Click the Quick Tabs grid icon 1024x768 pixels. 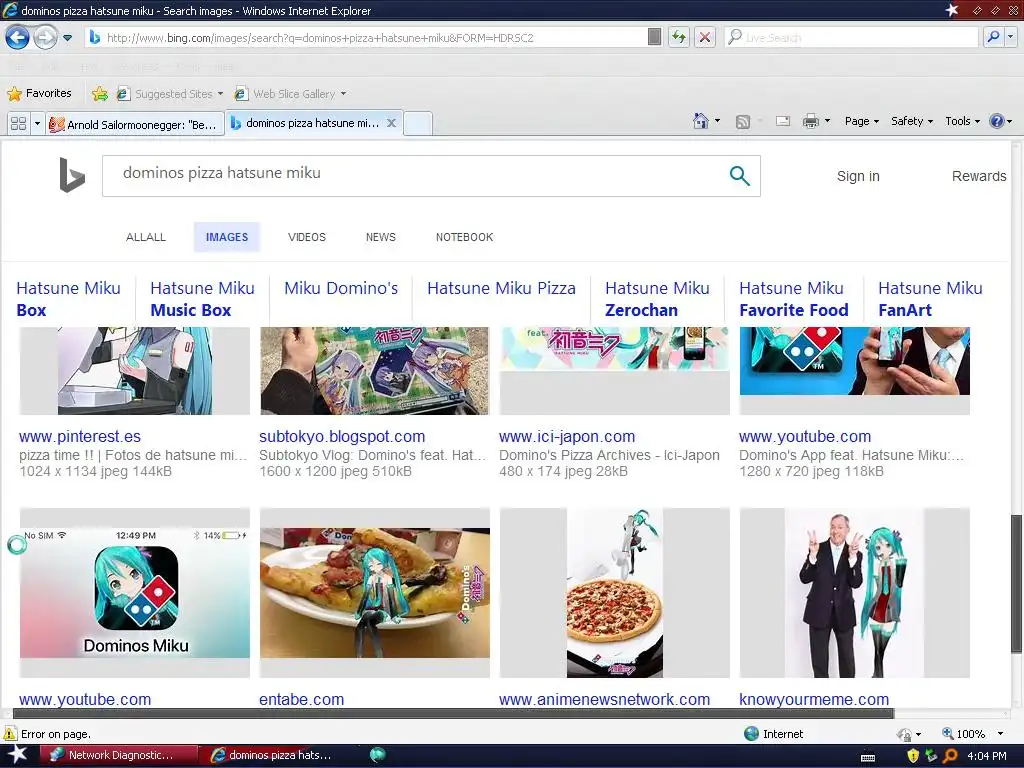click(18, 123)
